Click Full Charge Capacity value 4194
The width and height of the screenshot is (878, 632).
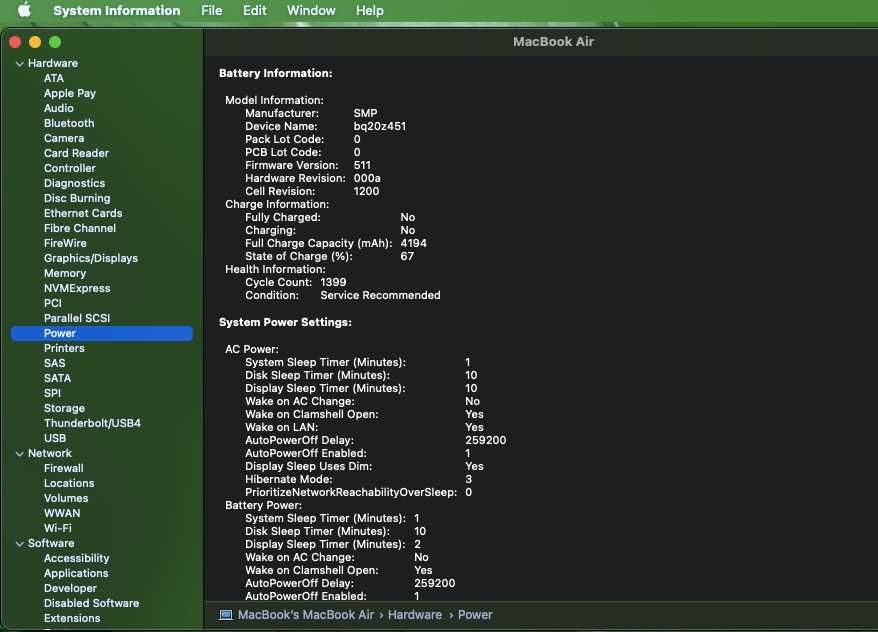pyautogui.click(x=413, y=244)
